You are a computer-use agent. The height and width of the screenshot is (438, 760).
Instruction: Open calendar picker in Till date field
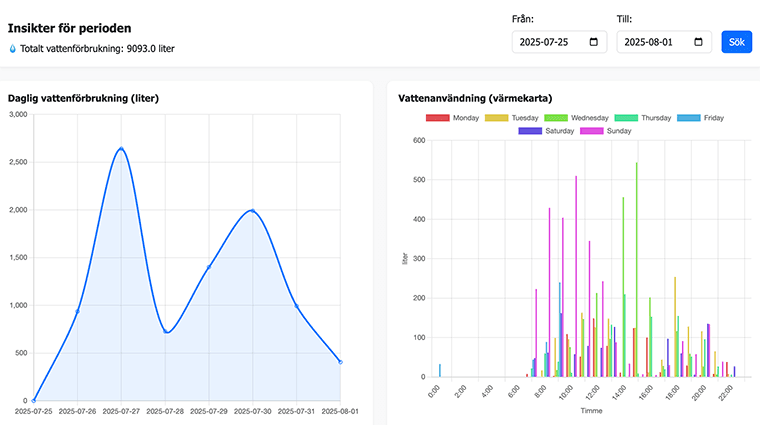point(699,43)
